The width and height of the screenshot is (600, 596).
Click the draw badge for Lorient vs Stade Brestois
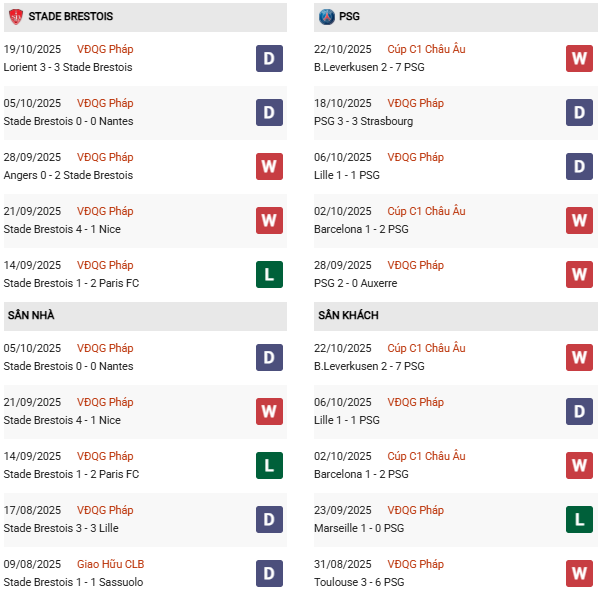[x=269, y=58]
